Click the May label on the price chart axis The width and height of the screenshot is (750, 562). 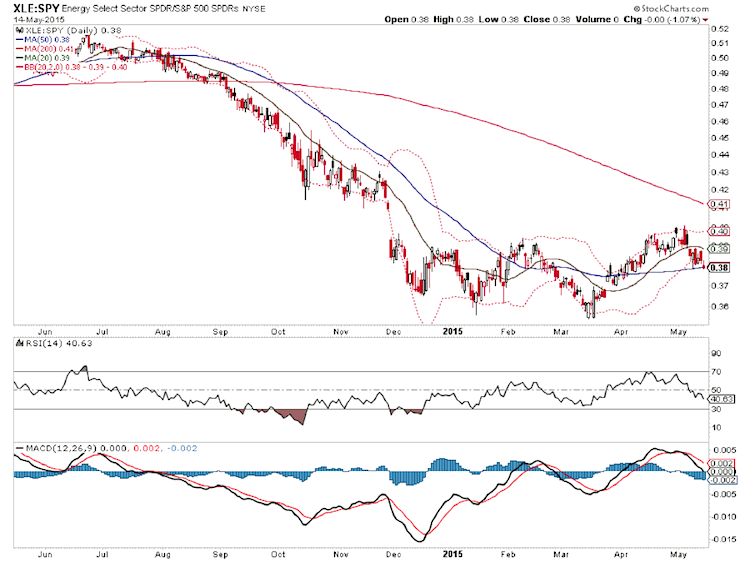[x=678, y=331]
